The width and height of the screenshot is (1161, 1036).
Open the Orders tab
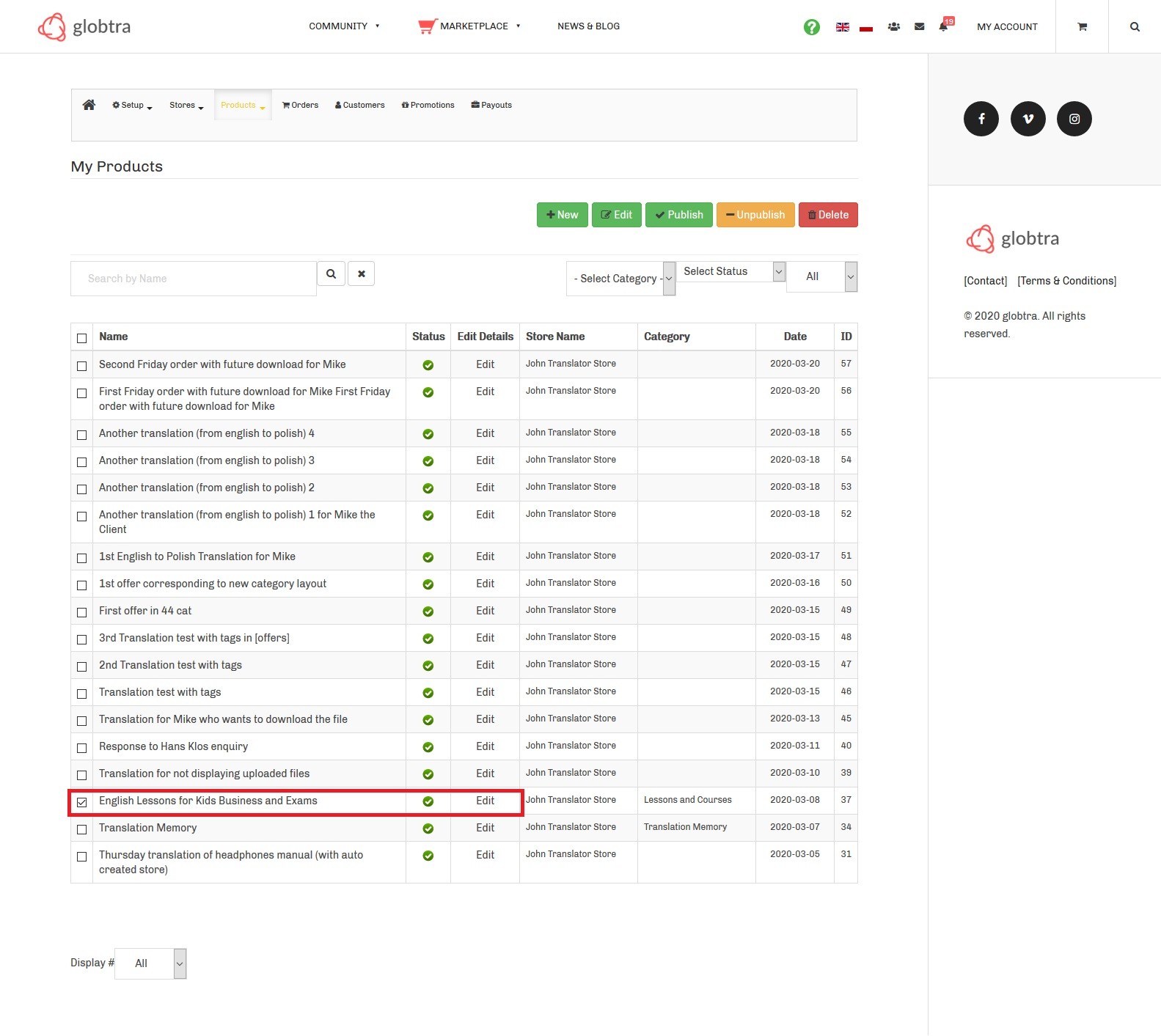pyautogui.click(x=301, y=106)
